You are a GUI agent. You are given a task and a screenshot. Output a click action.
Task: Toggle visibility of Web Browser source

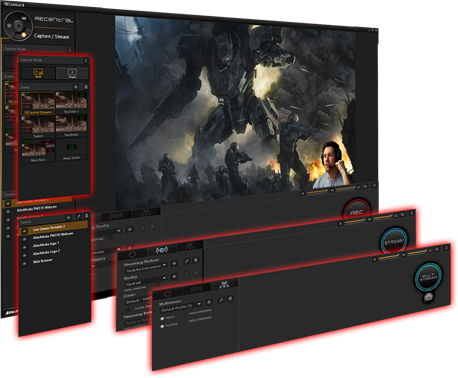(x=24, y=264)
